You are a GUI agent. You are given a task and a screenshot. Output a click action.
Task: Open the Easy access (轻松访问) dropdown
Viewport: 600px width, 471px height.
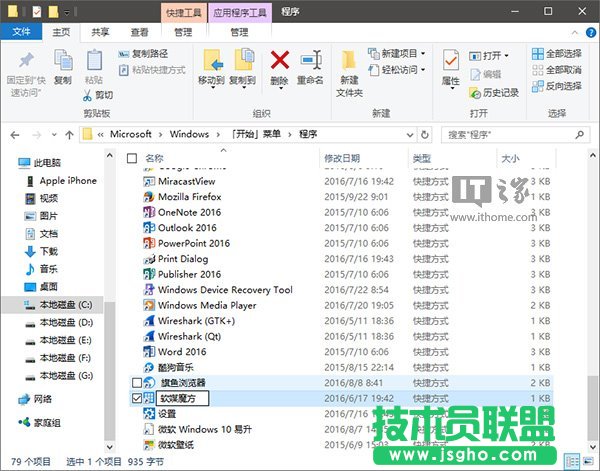[423, 70]
